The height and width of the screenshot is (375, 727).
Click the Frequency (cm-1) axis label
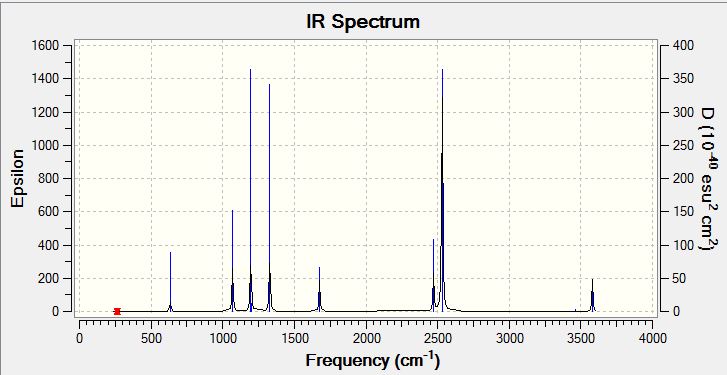[x=372, y=360]
